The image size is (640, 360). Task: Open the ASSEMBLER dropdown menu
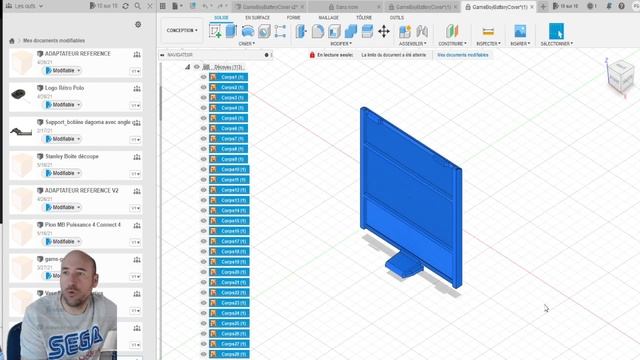[x=413, y=44]
